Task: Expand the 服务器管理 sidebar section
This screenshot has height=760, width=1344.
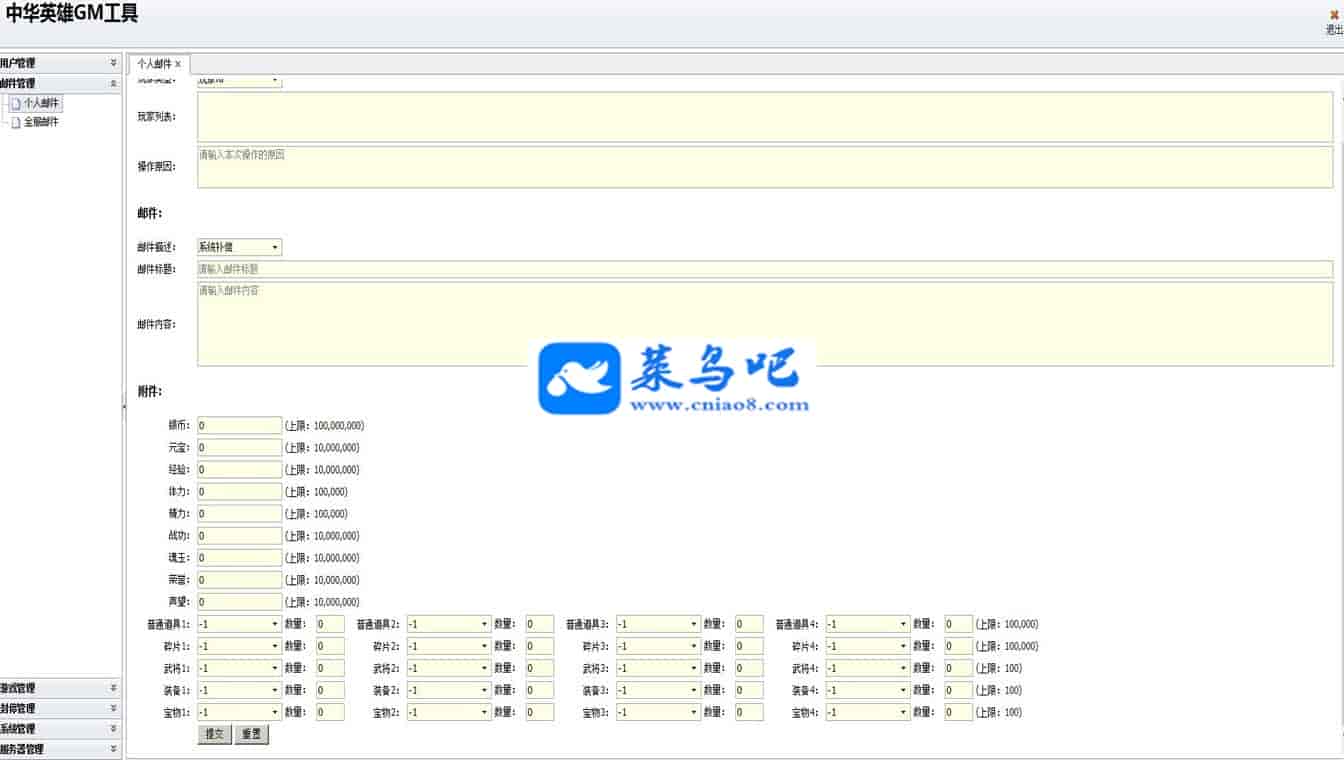Action: click(113, 749)
